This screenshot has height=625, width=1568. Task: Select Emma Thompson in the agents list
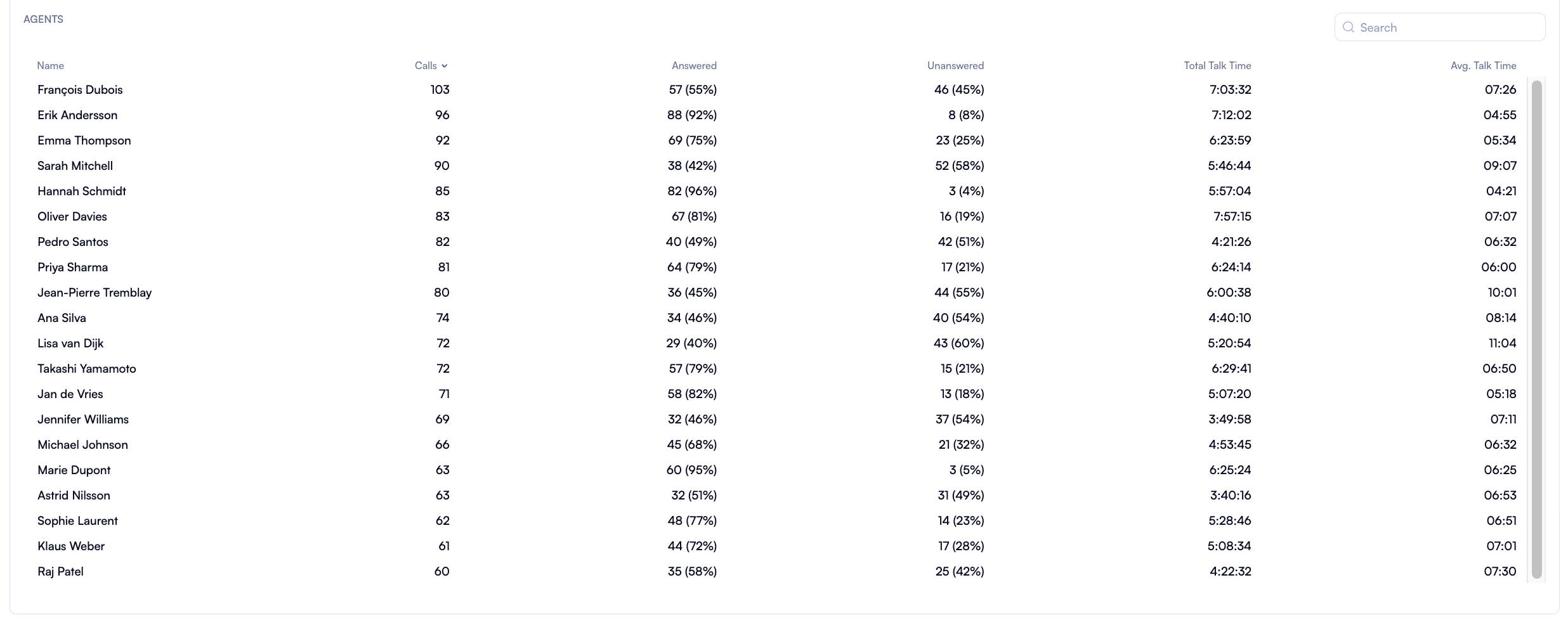click(84, 141)
